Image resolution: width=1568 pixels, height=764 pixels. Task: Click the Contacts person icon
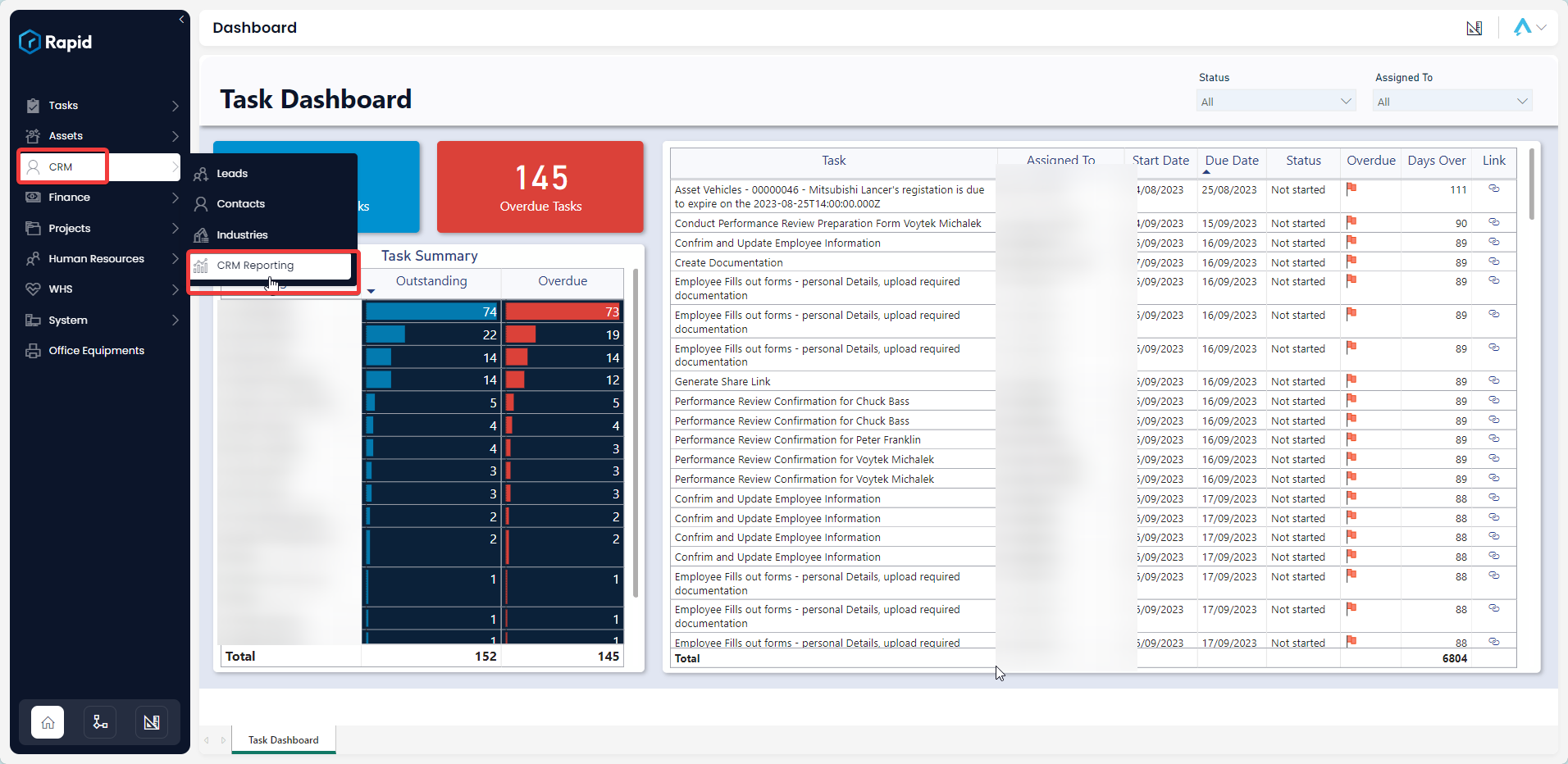pos(201,204)
